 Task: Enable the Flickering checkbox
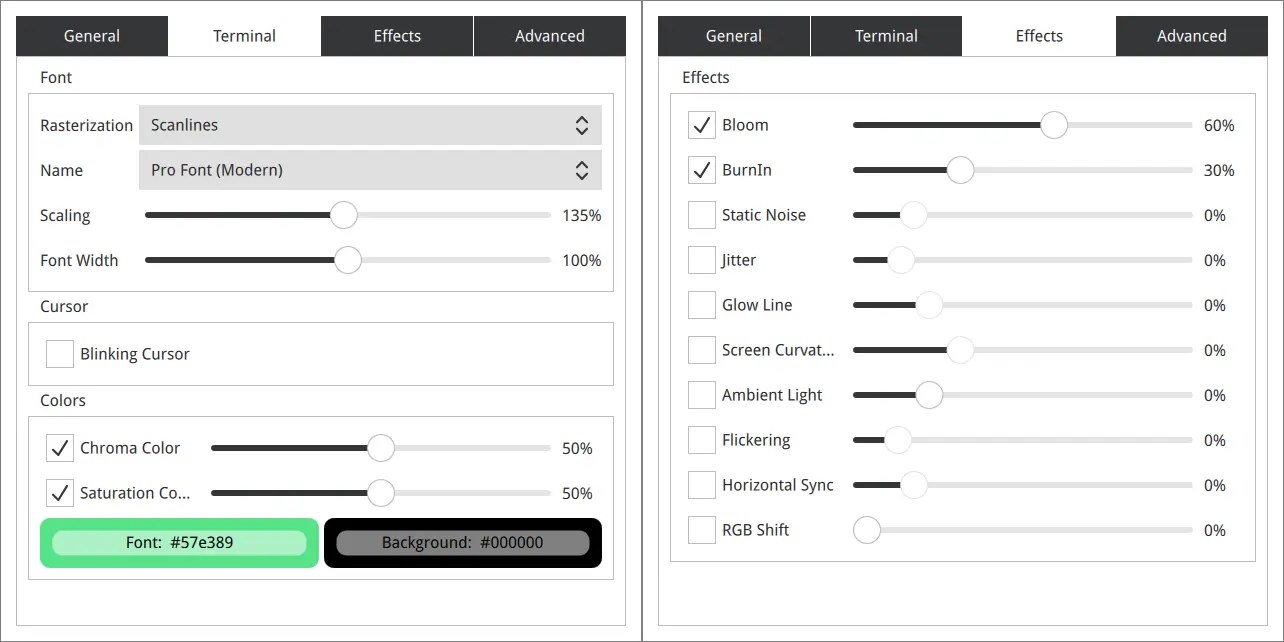click(702, 440)
